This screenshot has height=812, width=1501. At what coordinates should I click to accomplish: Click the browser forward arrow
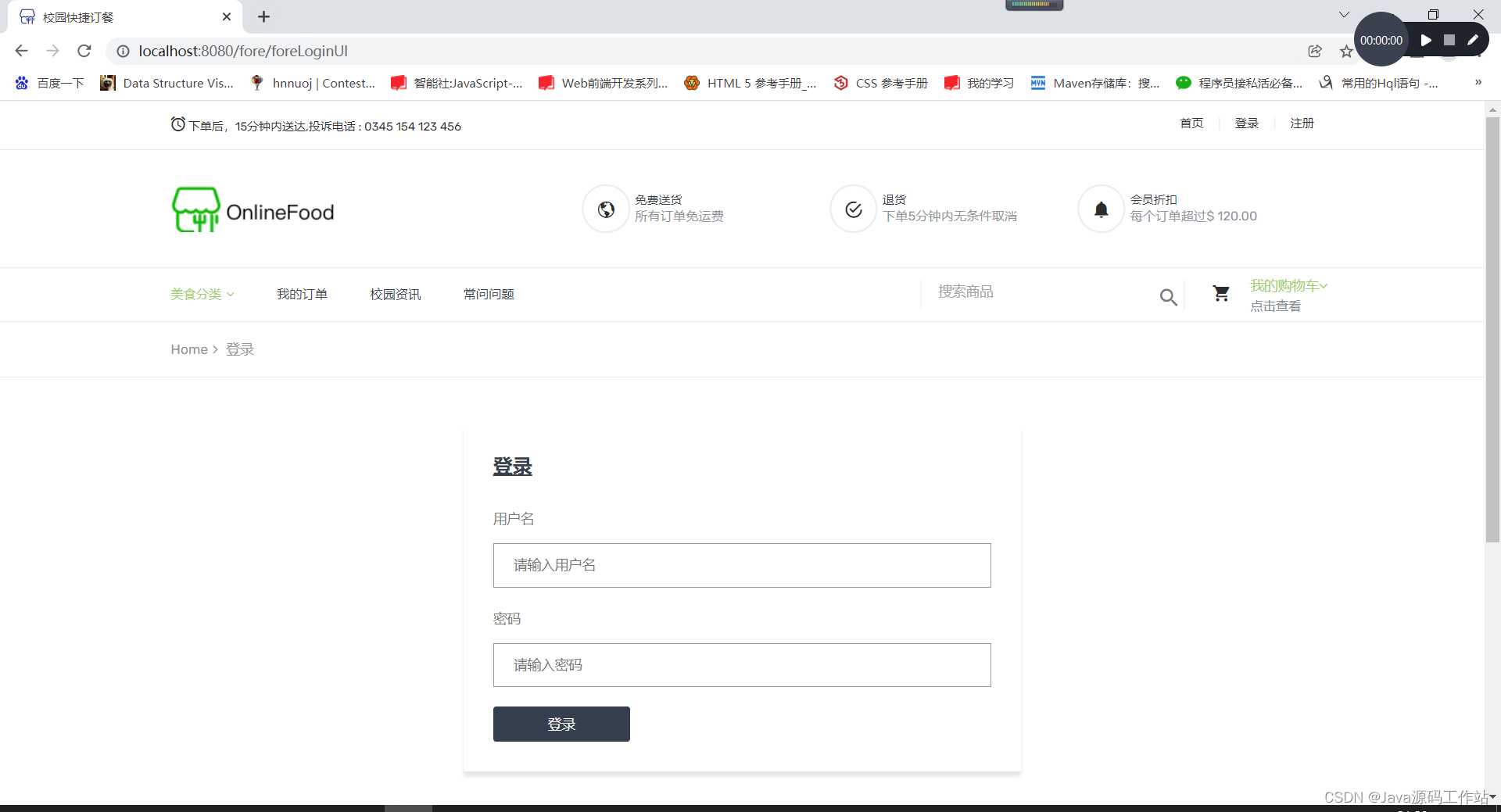pyautogui.click(x=52, y=51)
